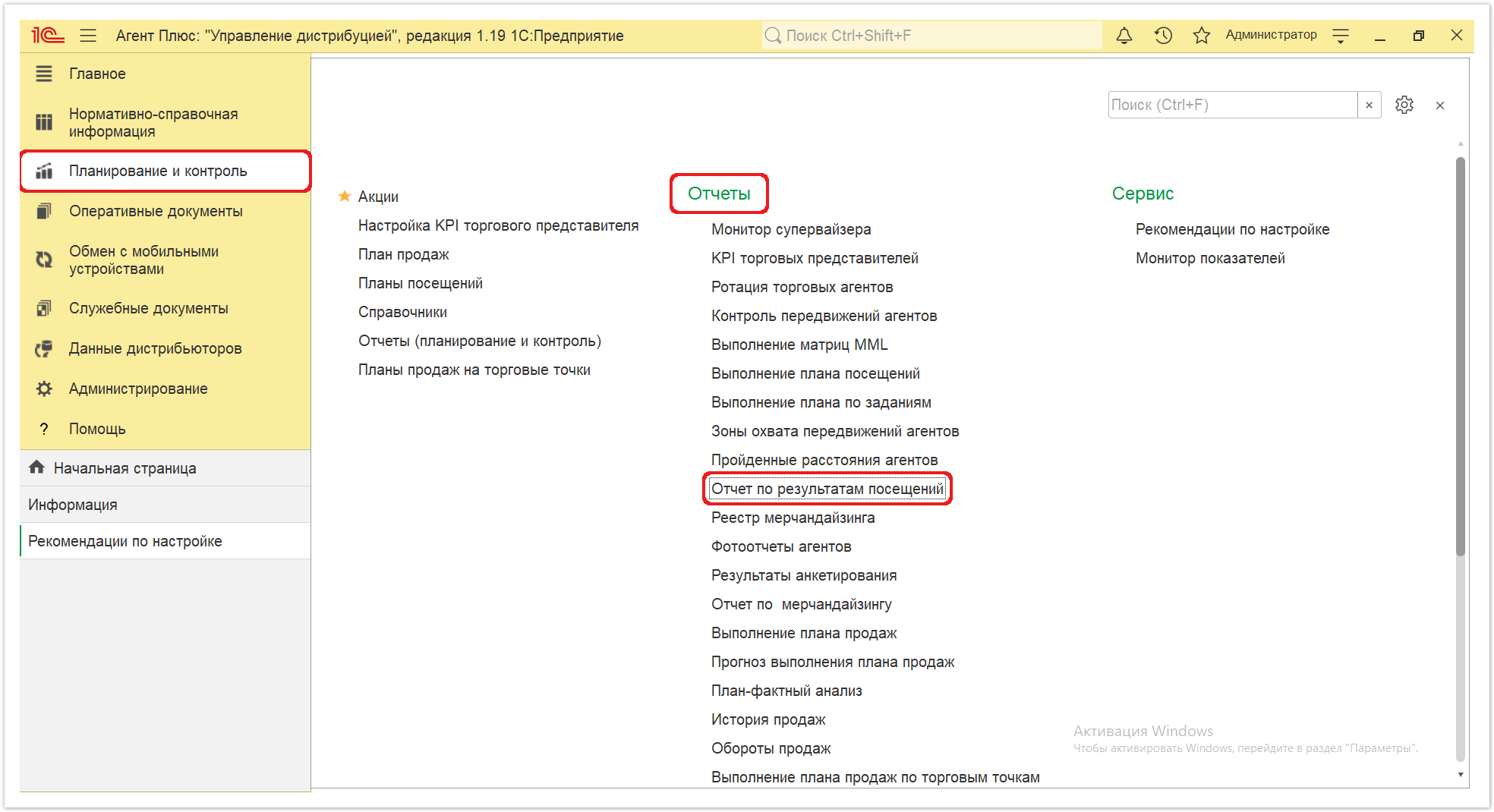Open Планы продаж на торговые точки
The width and height of the screenshot is (1494, 812).
[x=474, y=370]
